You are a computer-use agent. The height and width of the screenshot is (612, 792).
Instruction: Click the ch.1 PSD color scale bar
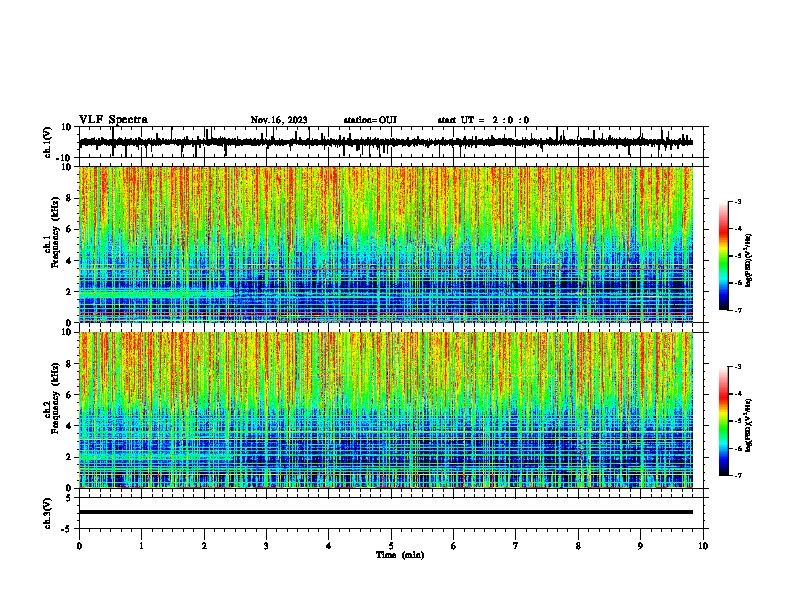pyautogui.click(x=724, y=256)
